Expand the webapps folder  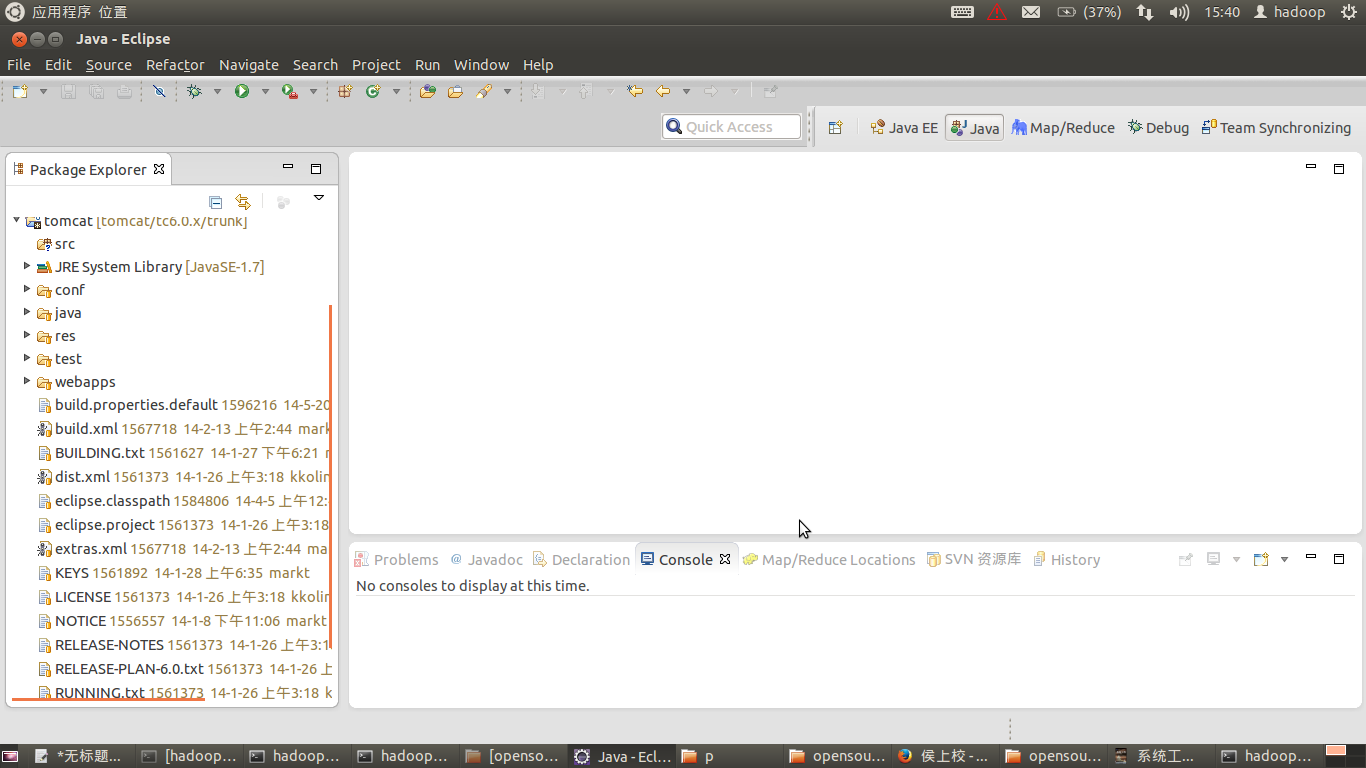pos(27,381)
